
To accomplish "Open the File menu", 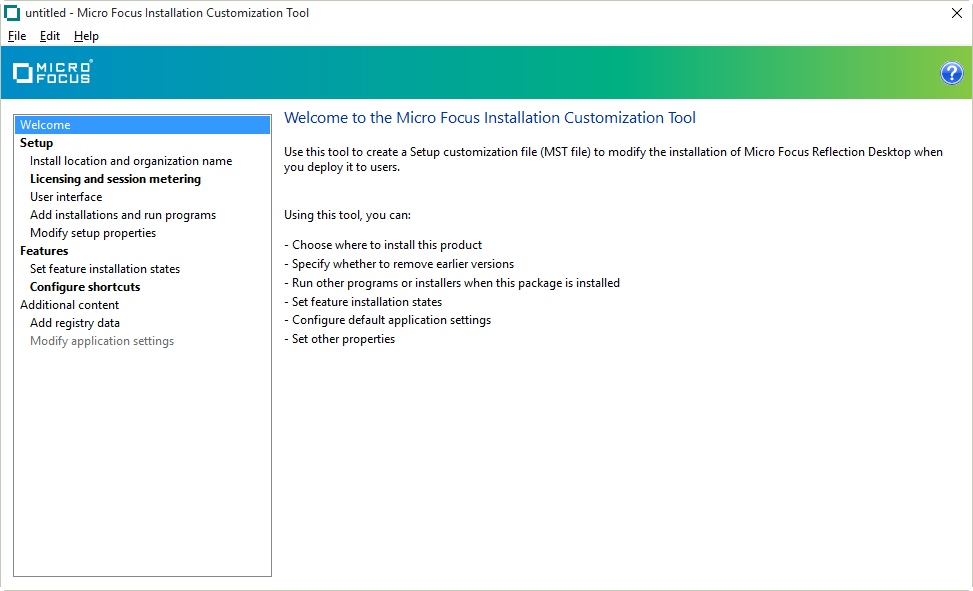I will 17,36.
